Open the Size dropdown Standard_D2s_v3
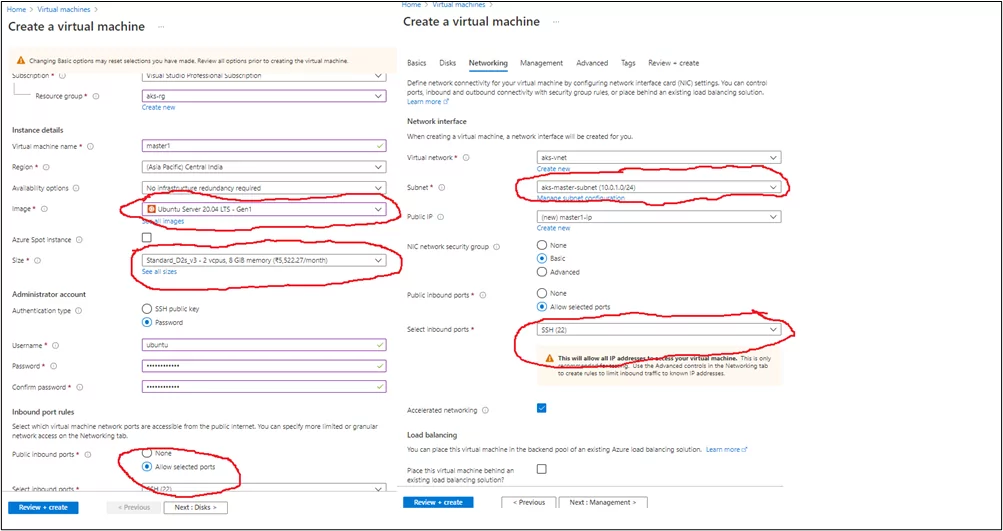 264,260
